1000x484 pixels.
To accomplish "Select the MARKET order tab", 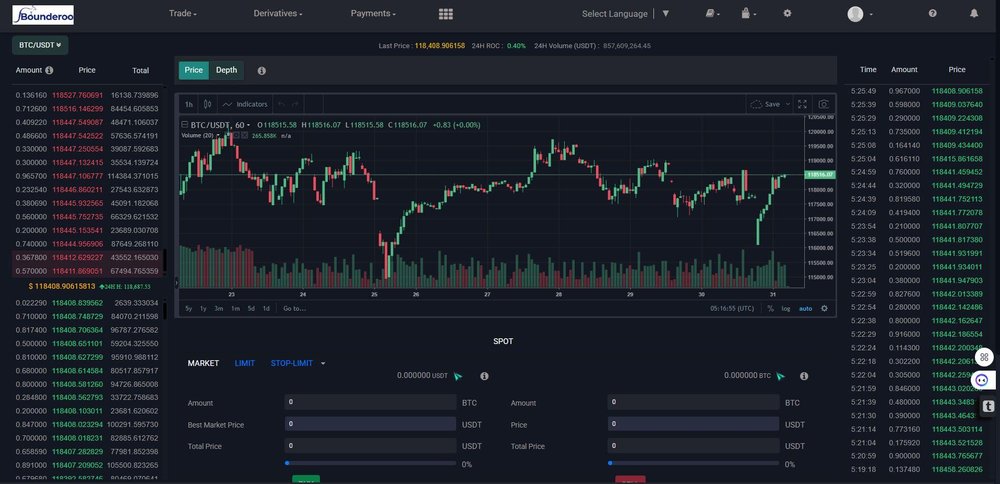I will (203, 363).
